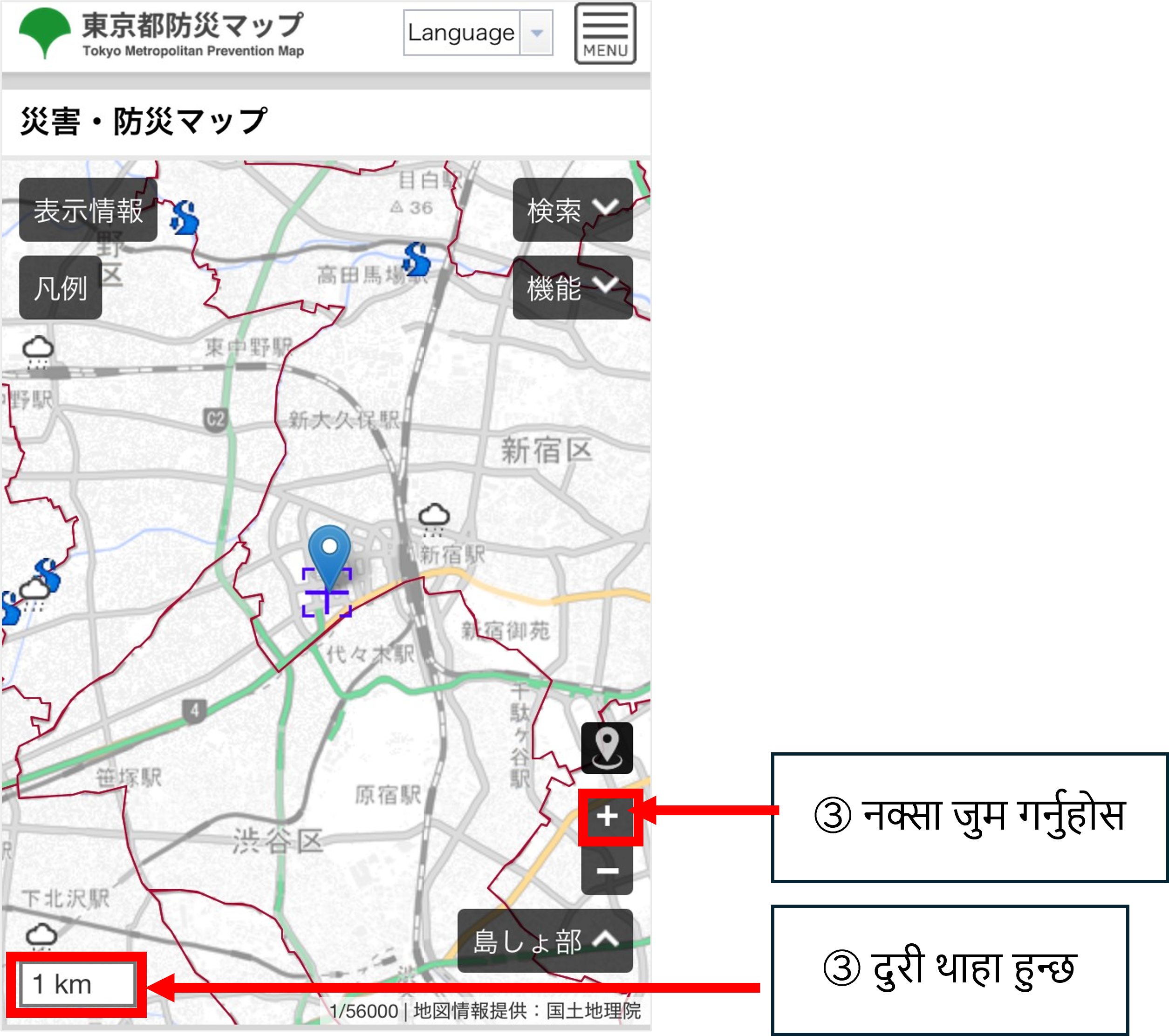The image size is (1169, 1036).
Task: Zoom out with the minus button
Action: [608, 870]
